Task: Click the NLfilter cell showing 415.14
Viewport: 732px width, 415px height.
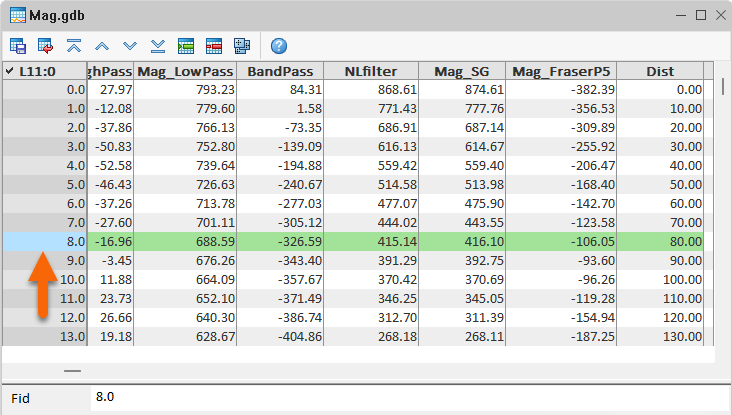Action: [371, 243]
